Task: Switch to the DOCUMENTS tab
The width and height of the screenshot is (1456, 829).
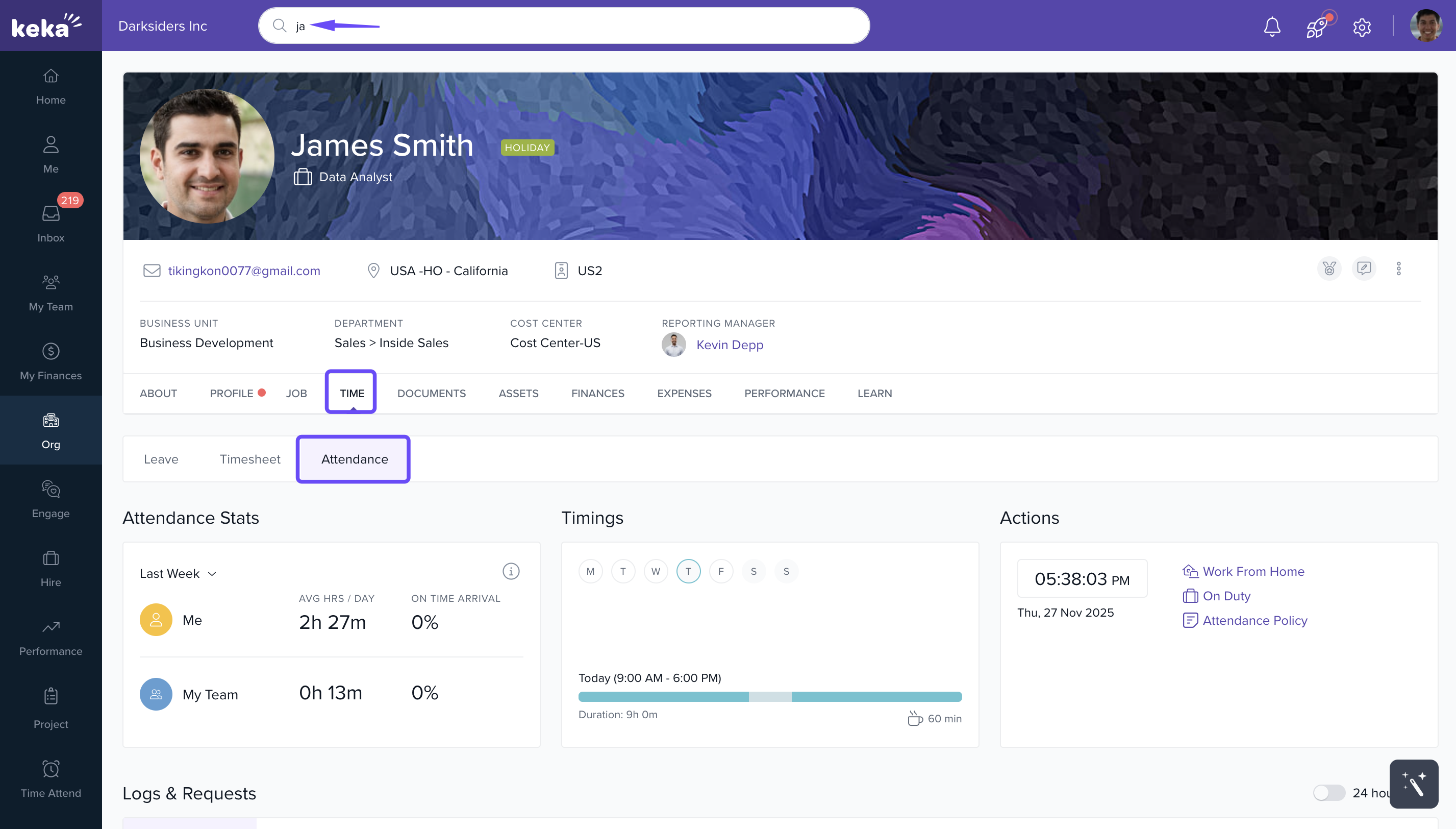Action: pos(431,394)
